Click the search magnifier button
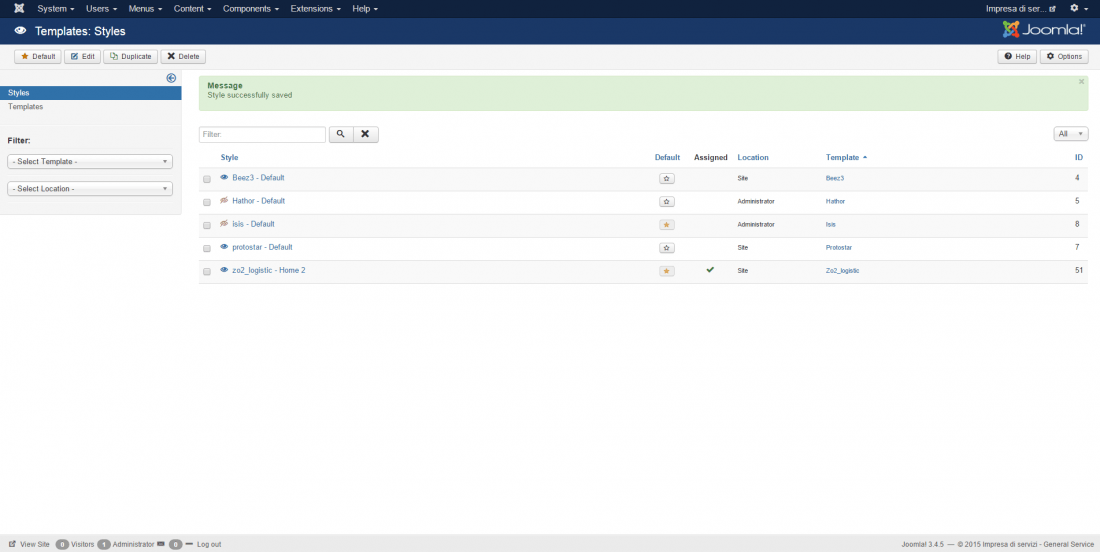The width and height of the screenshot is (1100, 552). point(340,134)
